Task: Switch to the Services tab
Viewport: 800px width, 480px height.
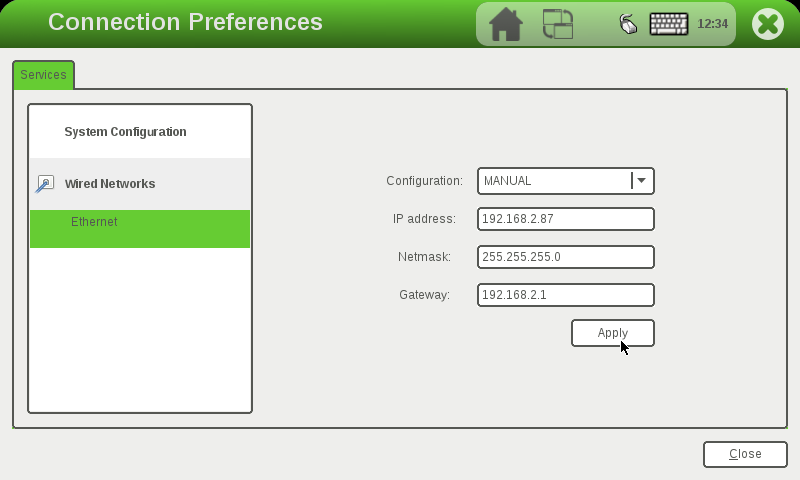Action: pyautogui.click(x=43, y=75)
